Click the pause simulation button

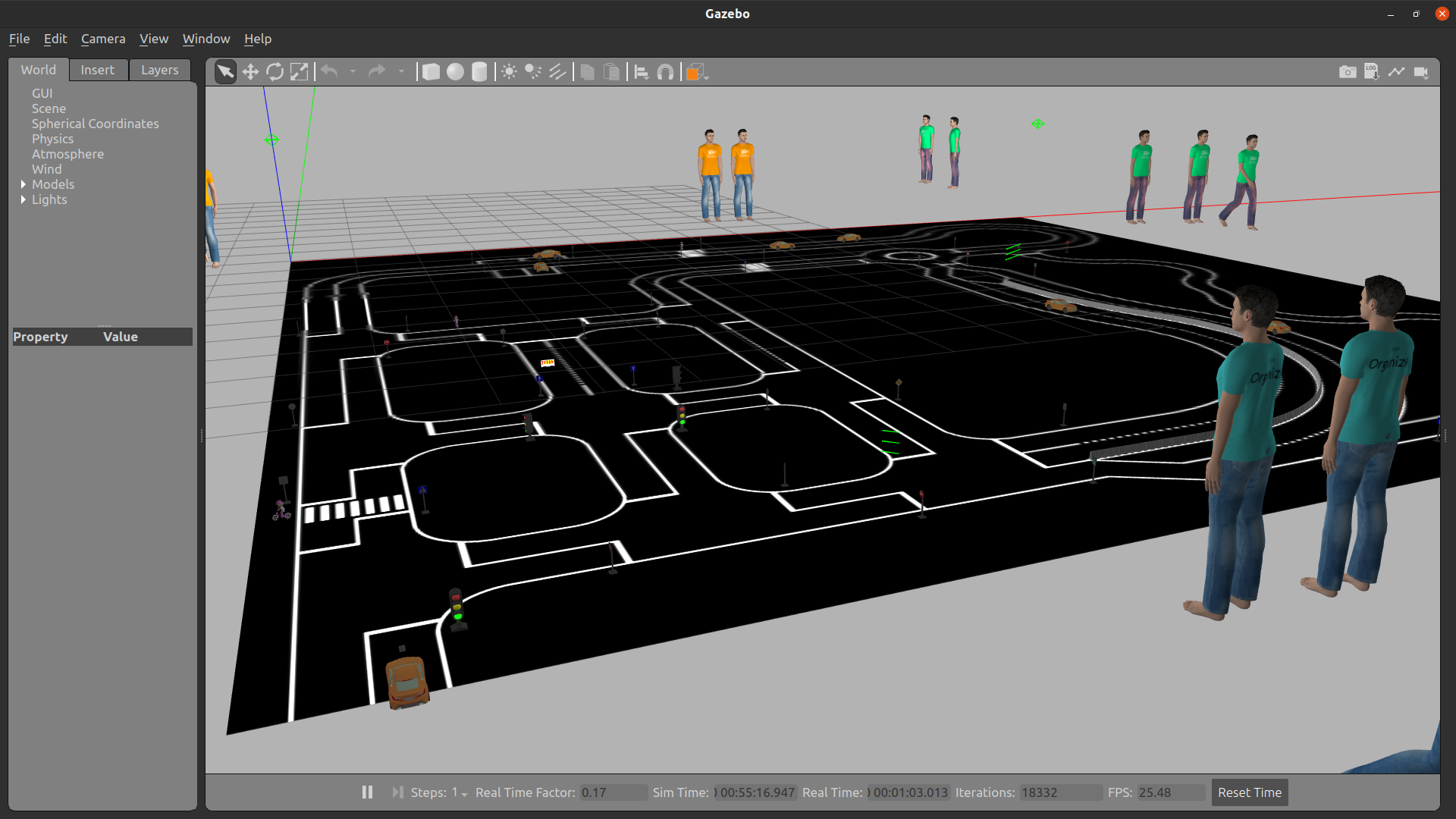(x=368, y=792)
